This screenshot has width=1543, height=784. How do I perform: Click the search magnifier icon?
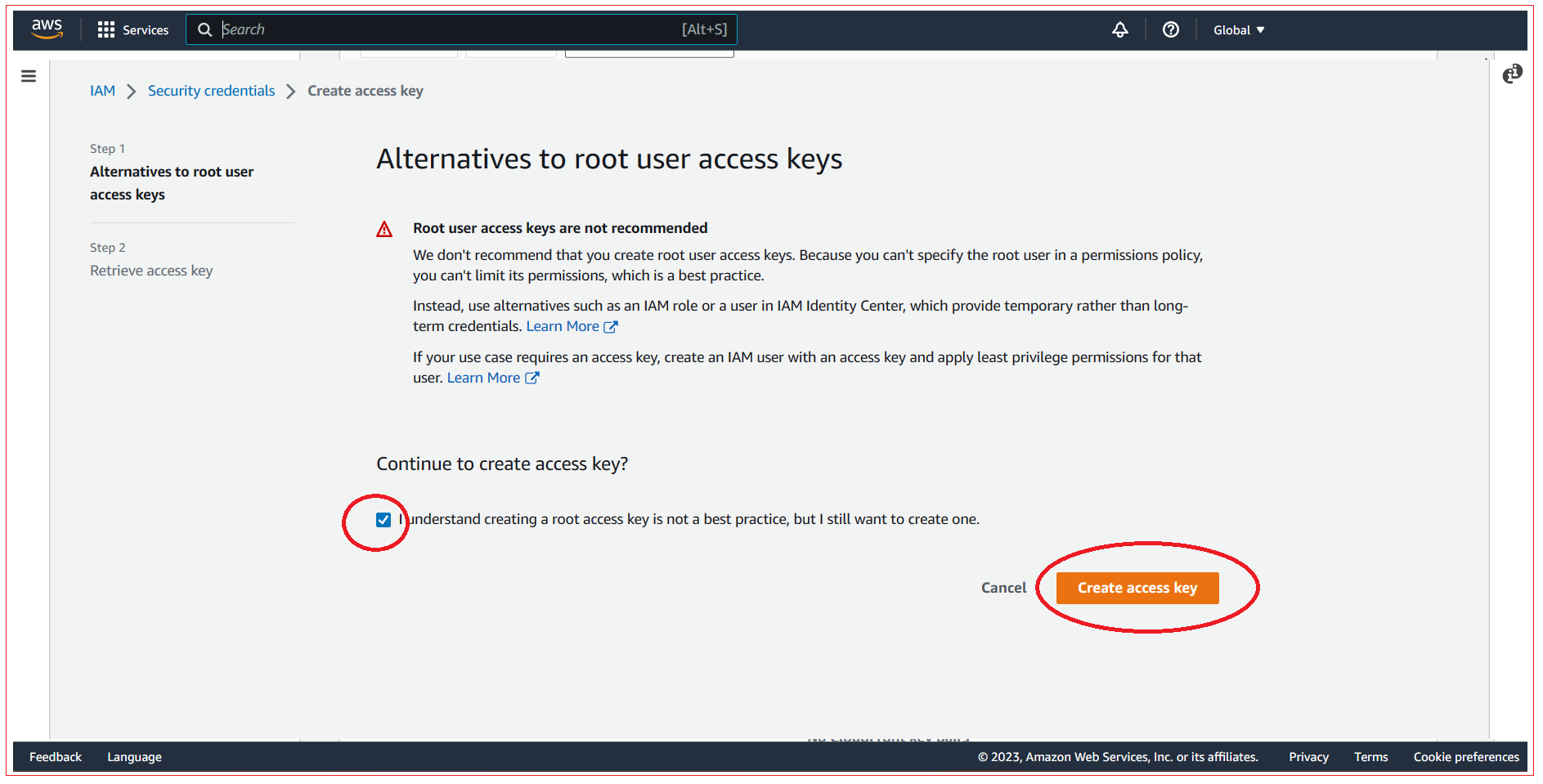click(205, 29)
